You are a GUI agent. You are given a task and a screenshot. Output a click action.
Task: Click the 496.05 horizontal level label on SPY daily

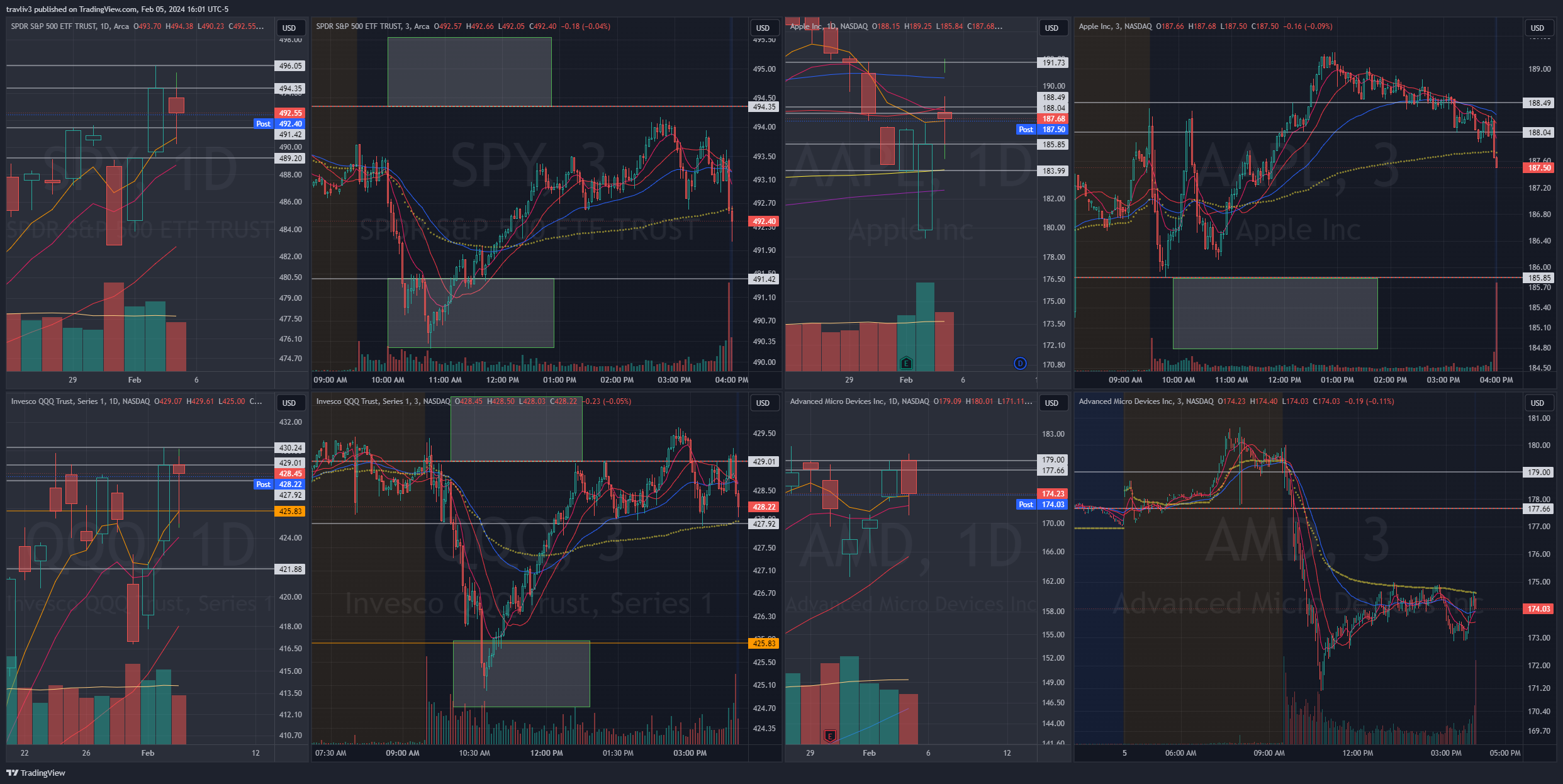tap(290, 66)
